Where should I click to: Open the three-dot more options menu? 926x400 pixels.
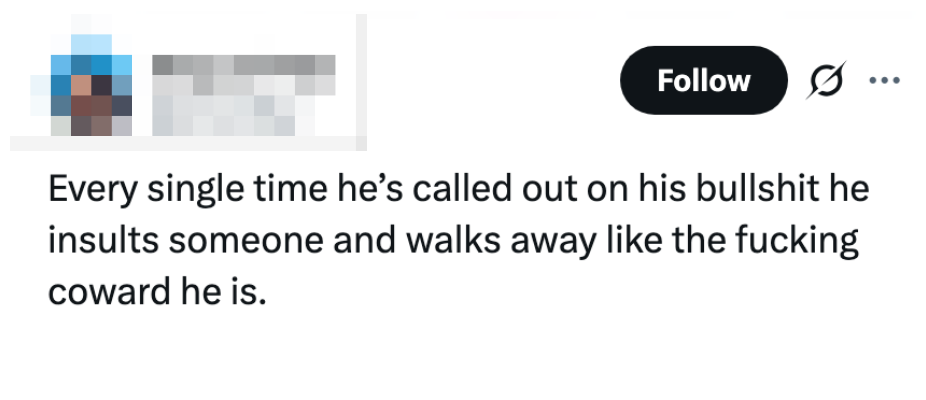point(884,80)
